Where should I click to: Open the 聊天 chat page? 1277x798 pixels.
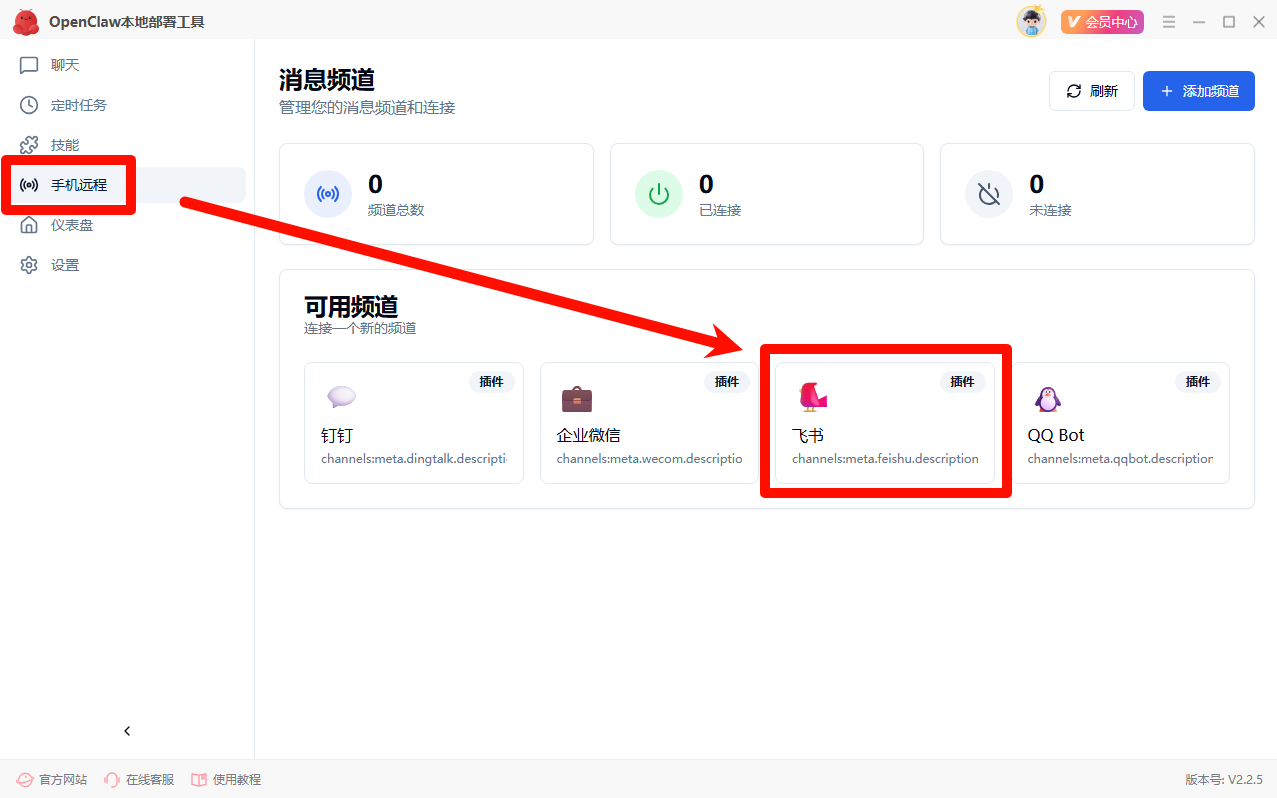click(x=64, y=65)
